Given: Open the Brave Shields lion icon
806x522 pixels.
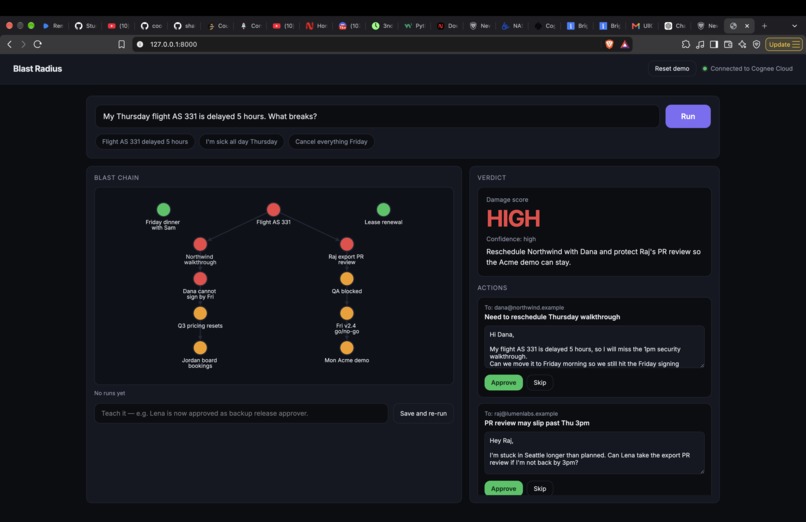Looking at the screenshot, I should coord(609,44).
